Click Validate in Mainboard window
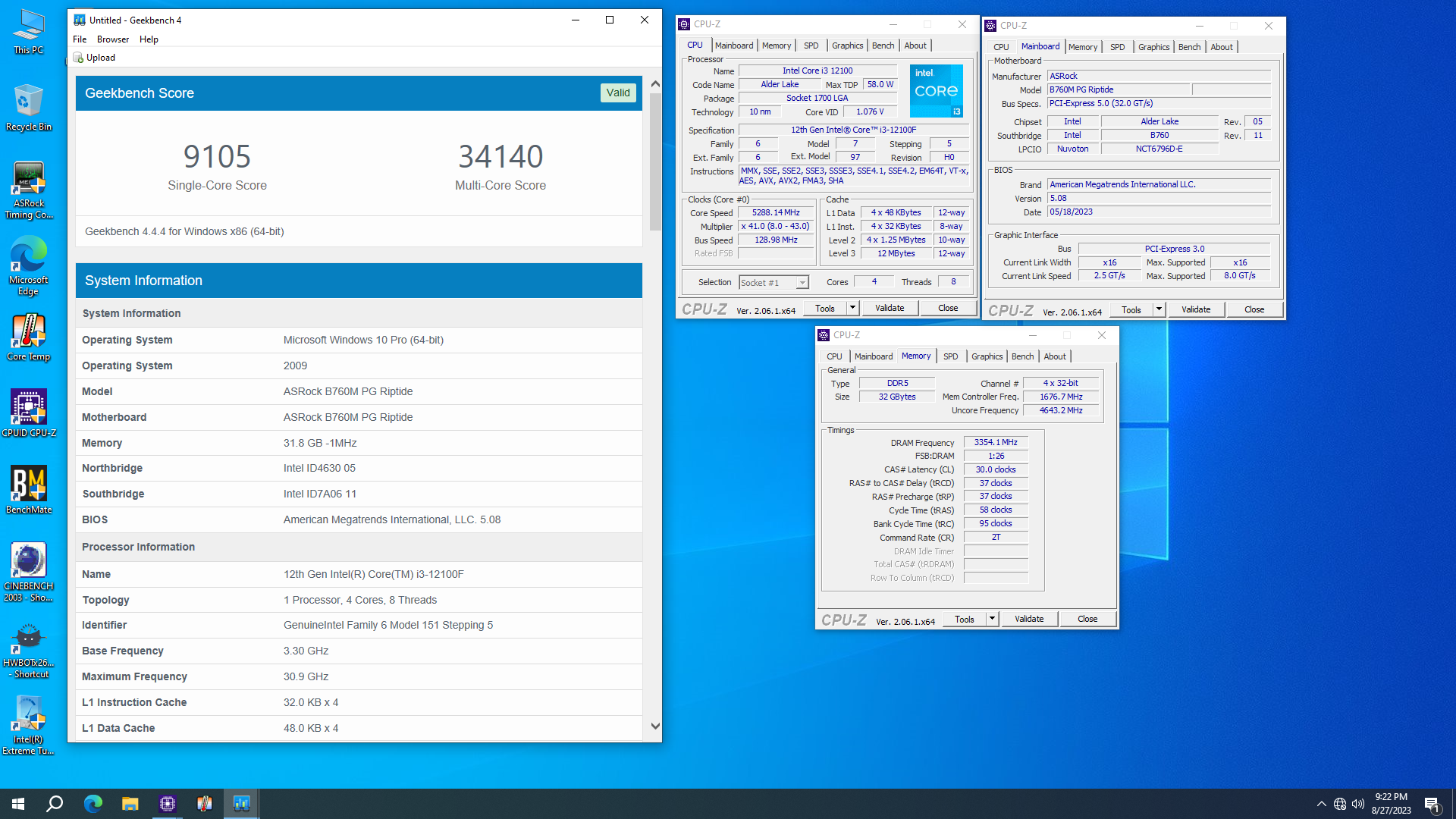 pos(1196,309)
